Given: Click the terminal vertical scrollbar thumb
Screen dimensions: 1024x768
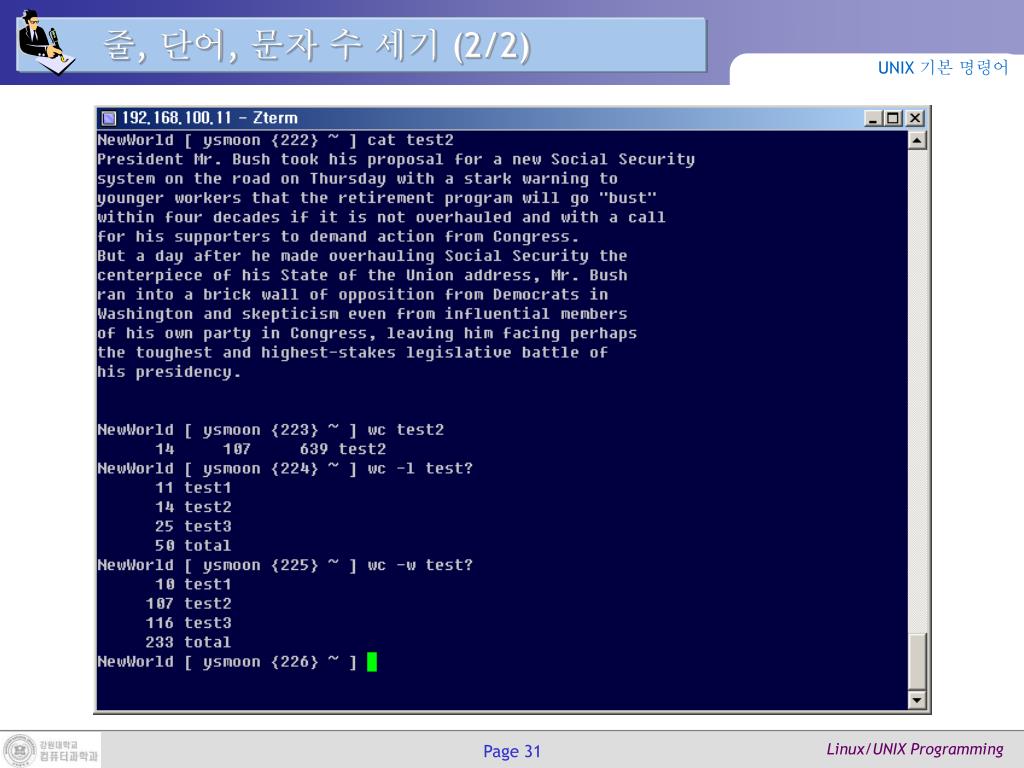Looking at the screenshot, I should point(917,661).
